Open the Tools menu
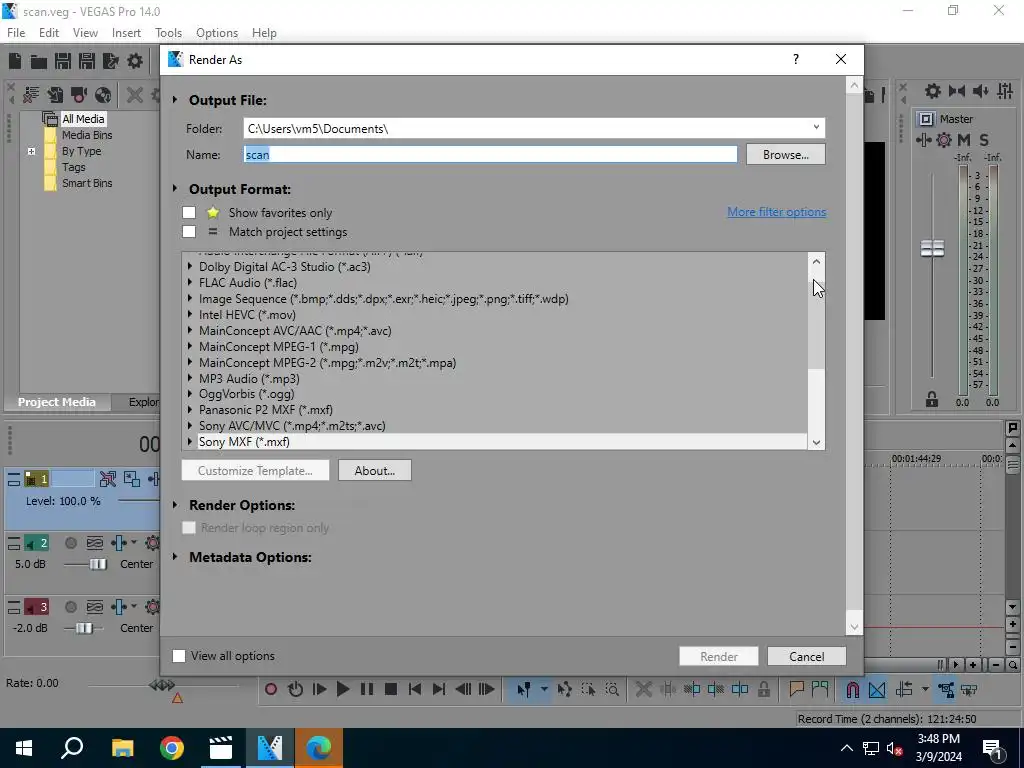1024x768 pixels. 168,33
